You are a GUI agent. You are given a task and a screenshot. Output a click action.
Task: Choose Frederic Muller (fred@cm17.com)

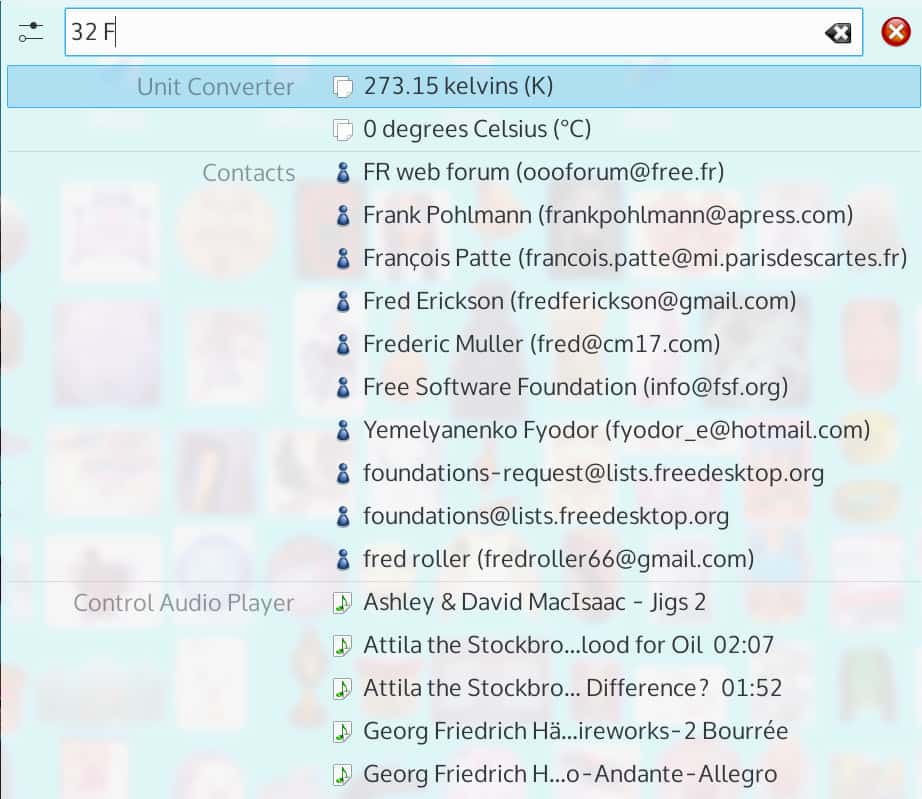click(x=463, y=344)
